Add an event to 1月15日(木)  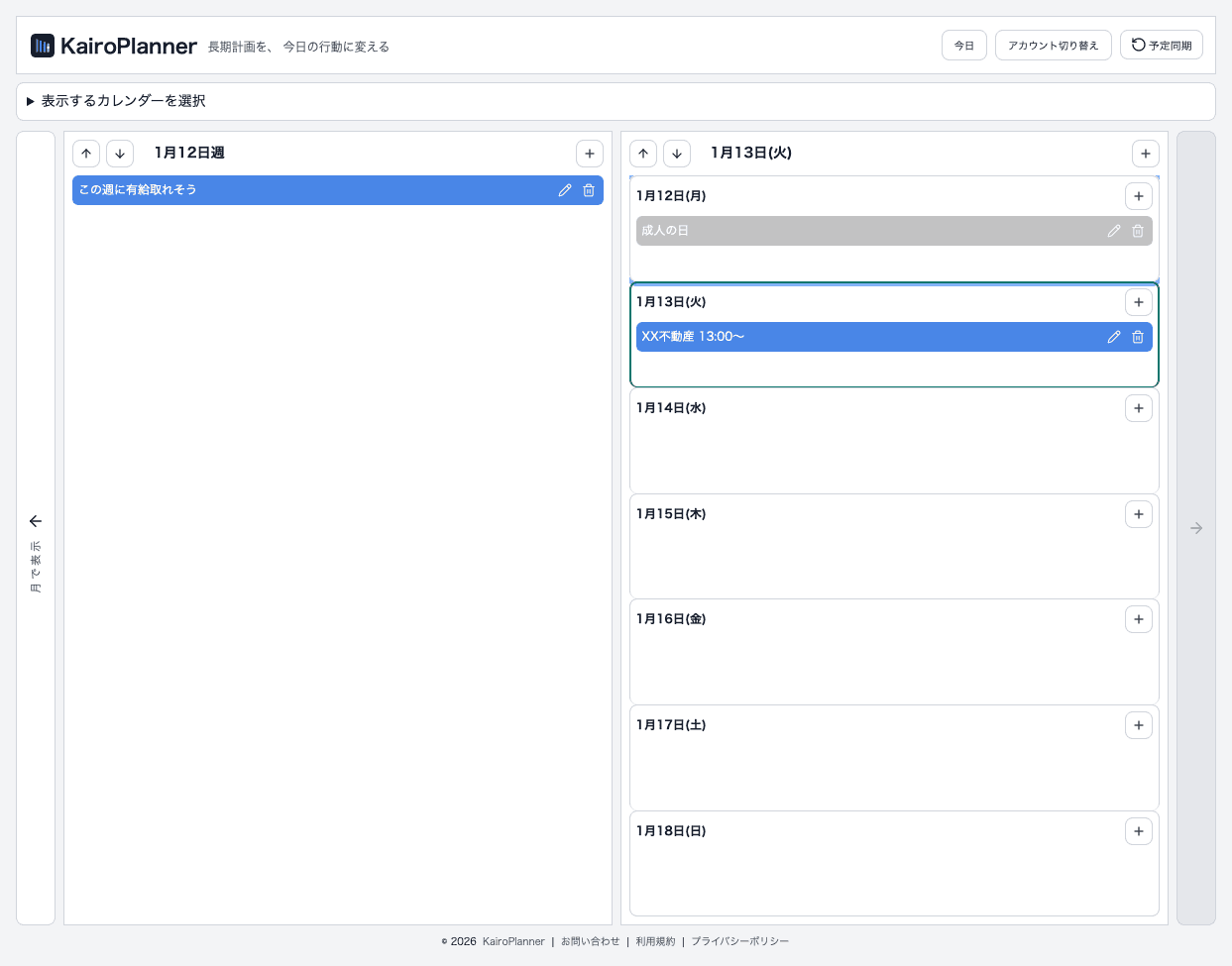click(1138, 513)
